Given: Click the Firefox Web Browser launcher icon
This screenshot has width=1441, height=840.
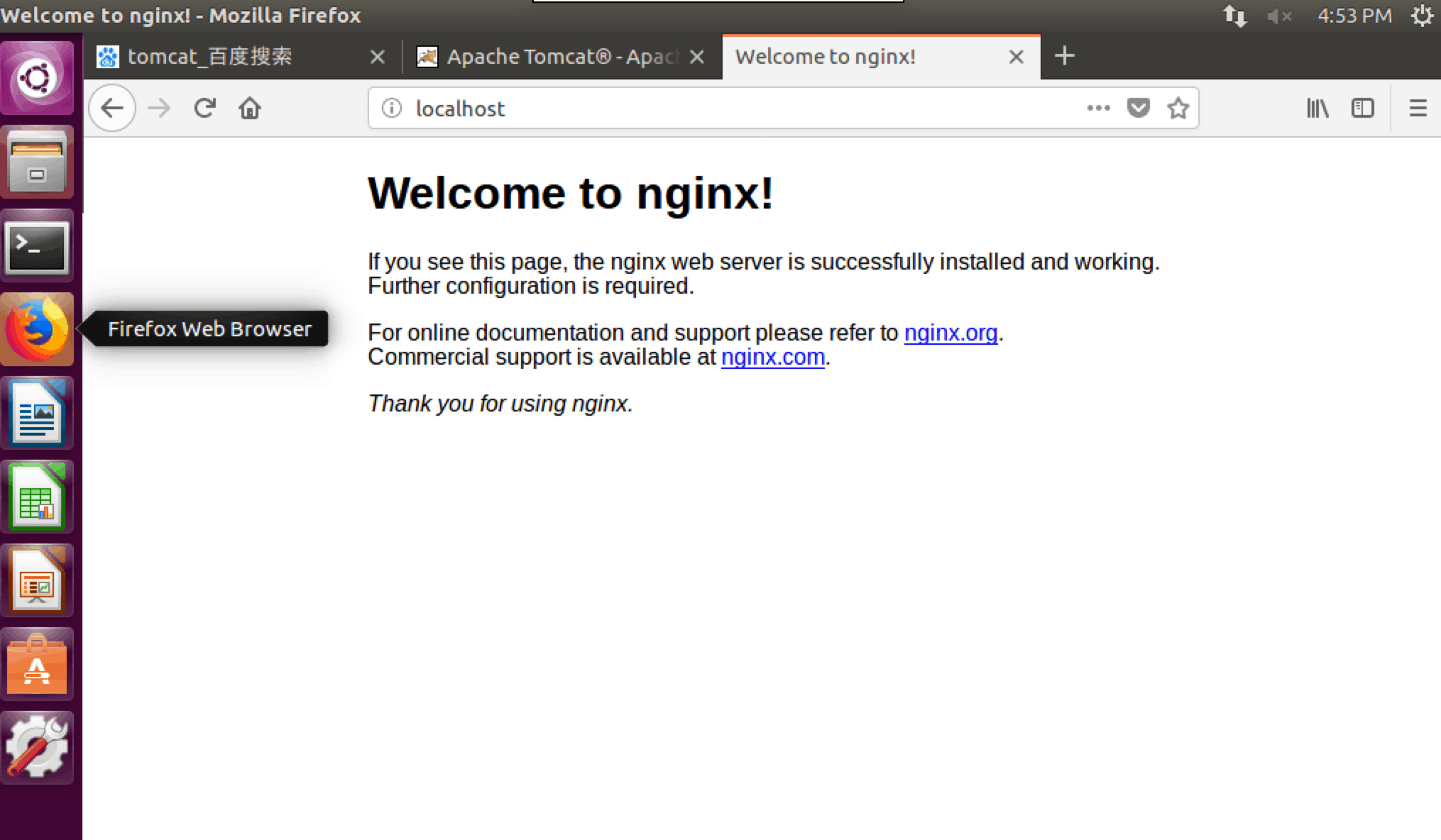Looking at the screenshot, I should [37, 329].
